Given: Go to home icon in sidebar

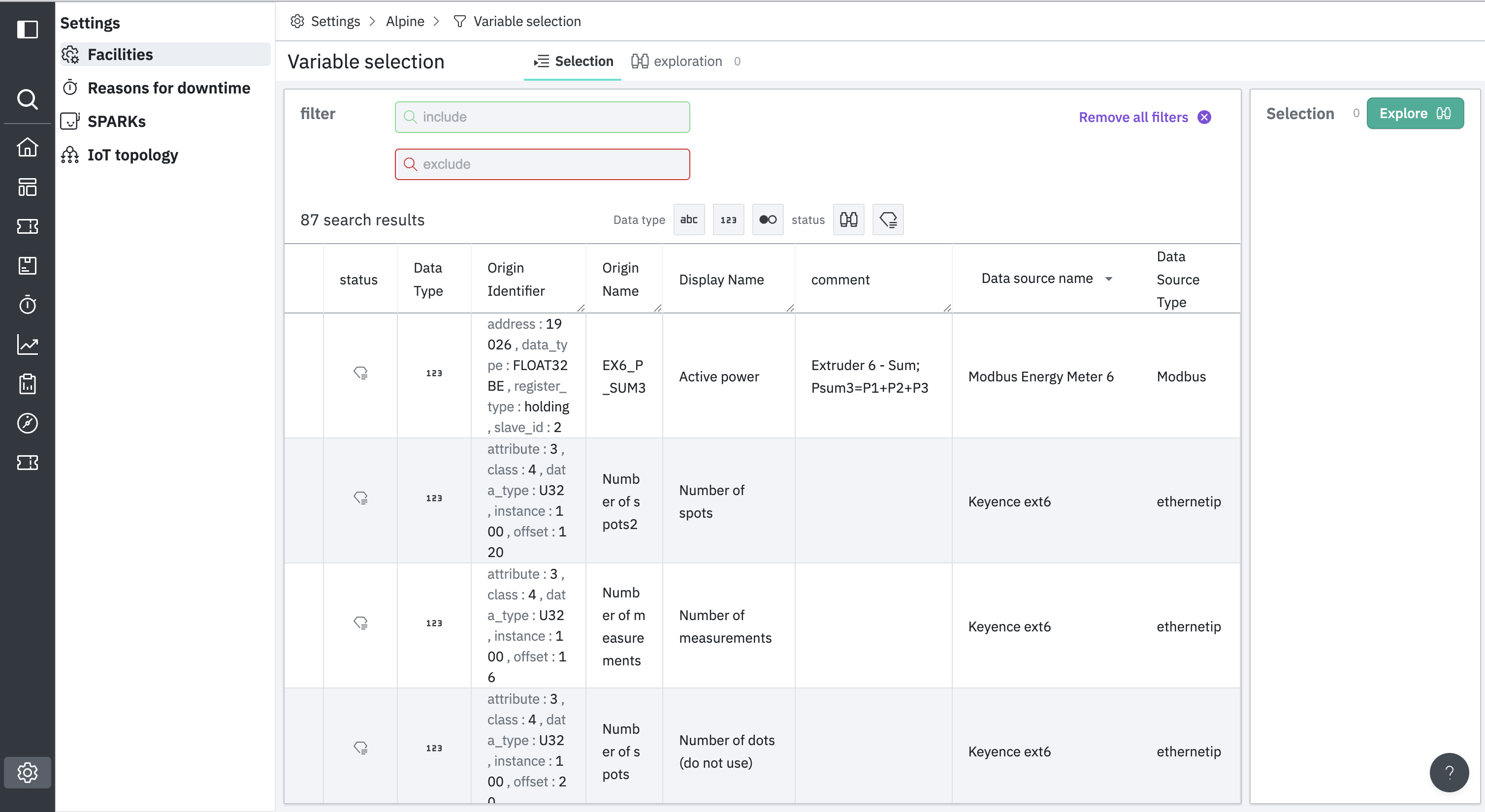Looking at the screenshot, I should (27, 148).
